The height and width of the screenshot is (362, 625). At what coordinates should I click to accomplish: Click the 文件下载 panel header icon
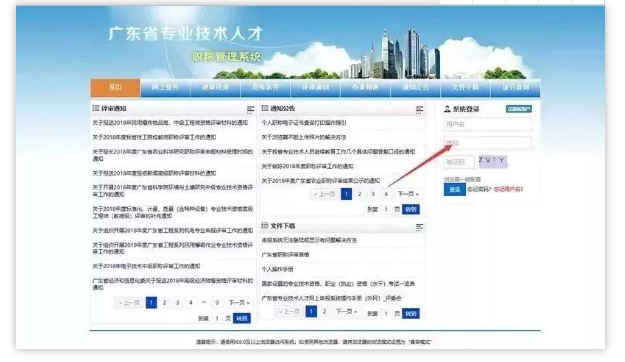[x=265, y=226]
